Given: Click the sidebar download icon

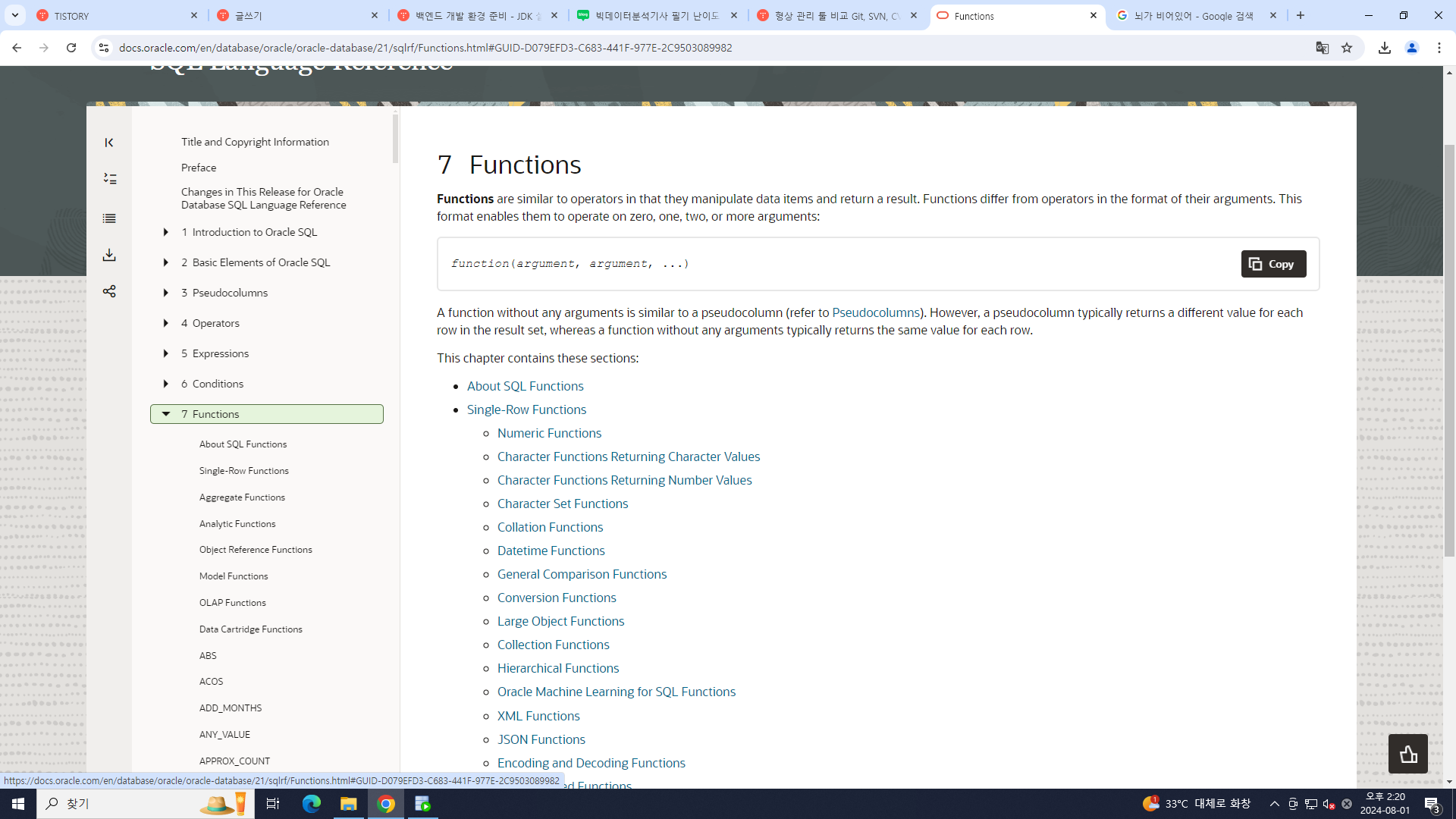Looking at the screenshot, I should 109,255.
